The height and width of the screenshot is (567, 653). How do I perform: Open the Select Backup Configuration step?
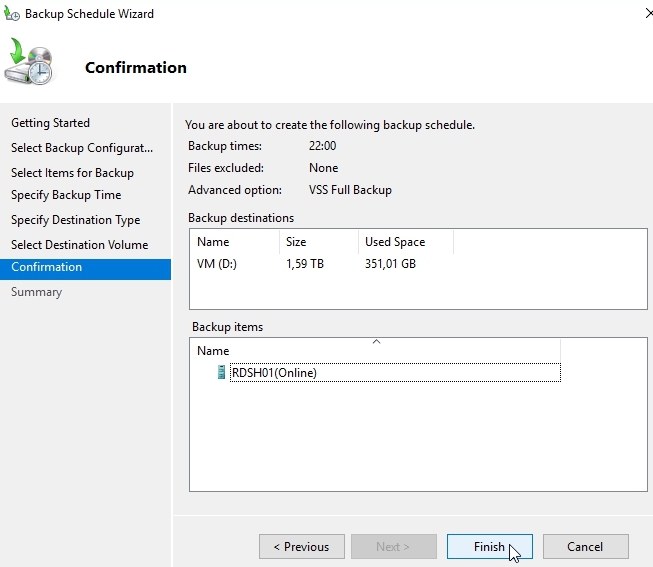click(x=82, y=148)
